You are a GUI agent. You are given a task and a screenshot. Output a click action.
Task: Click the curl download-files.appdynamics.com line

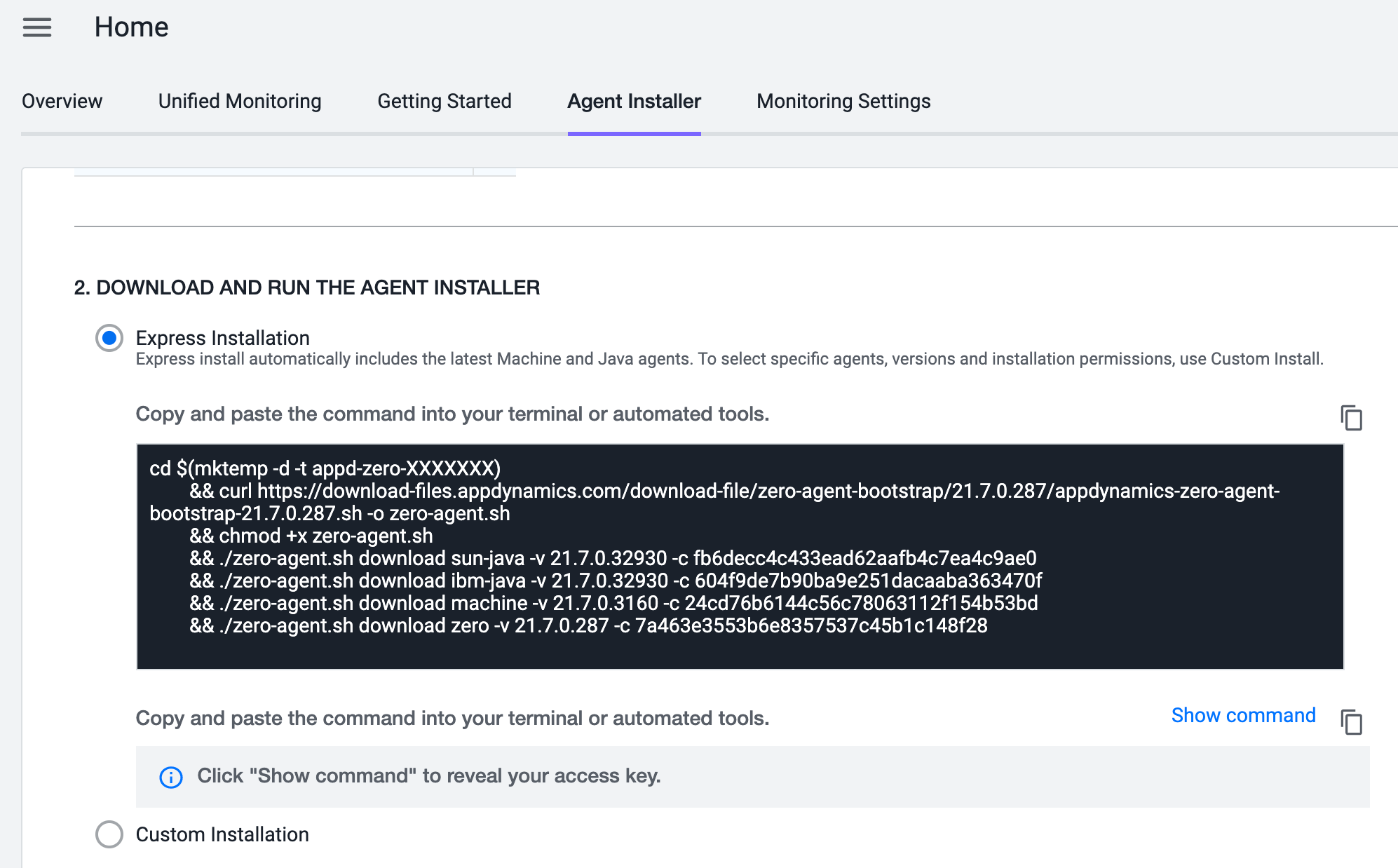click(x=714, y=502)
